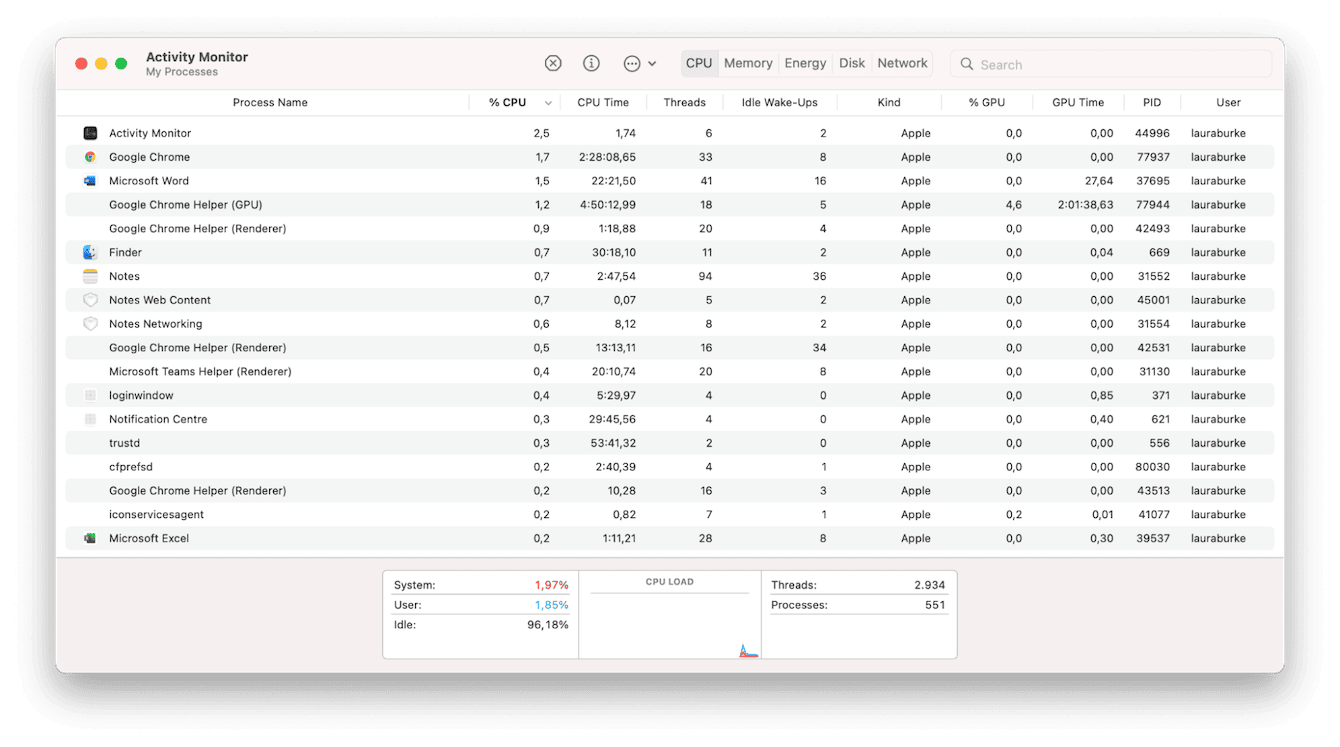Screen dimensions: 1340x747
Task: Select the Google Chrome Helper (GPU) row
Action: click(x=670, y=205)
